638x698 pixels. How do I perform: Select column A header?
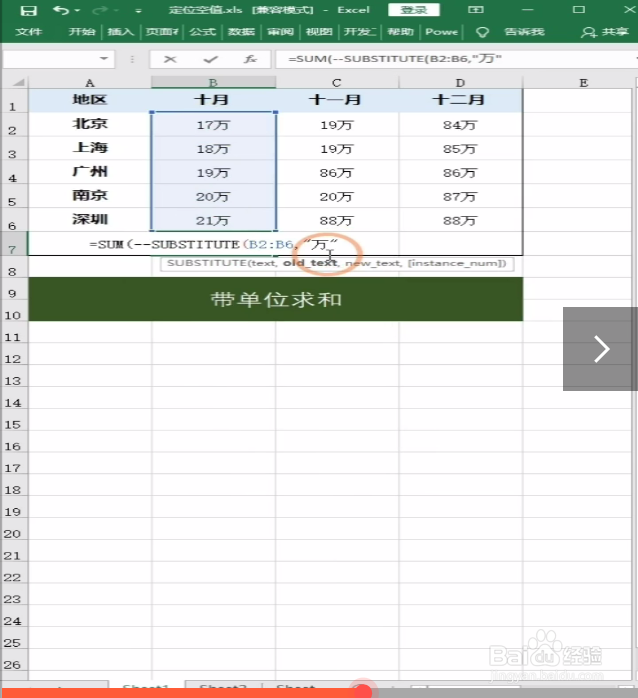tap(90, 82)
